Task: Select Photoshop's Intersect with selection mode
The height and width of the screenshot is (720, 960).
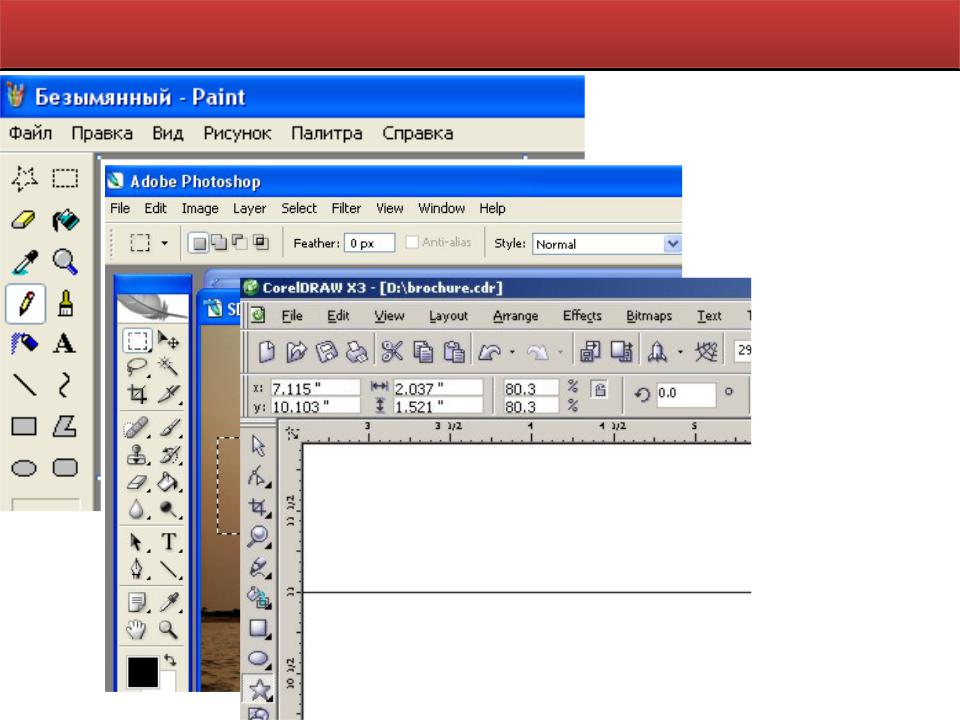Action: pos(261,242)
